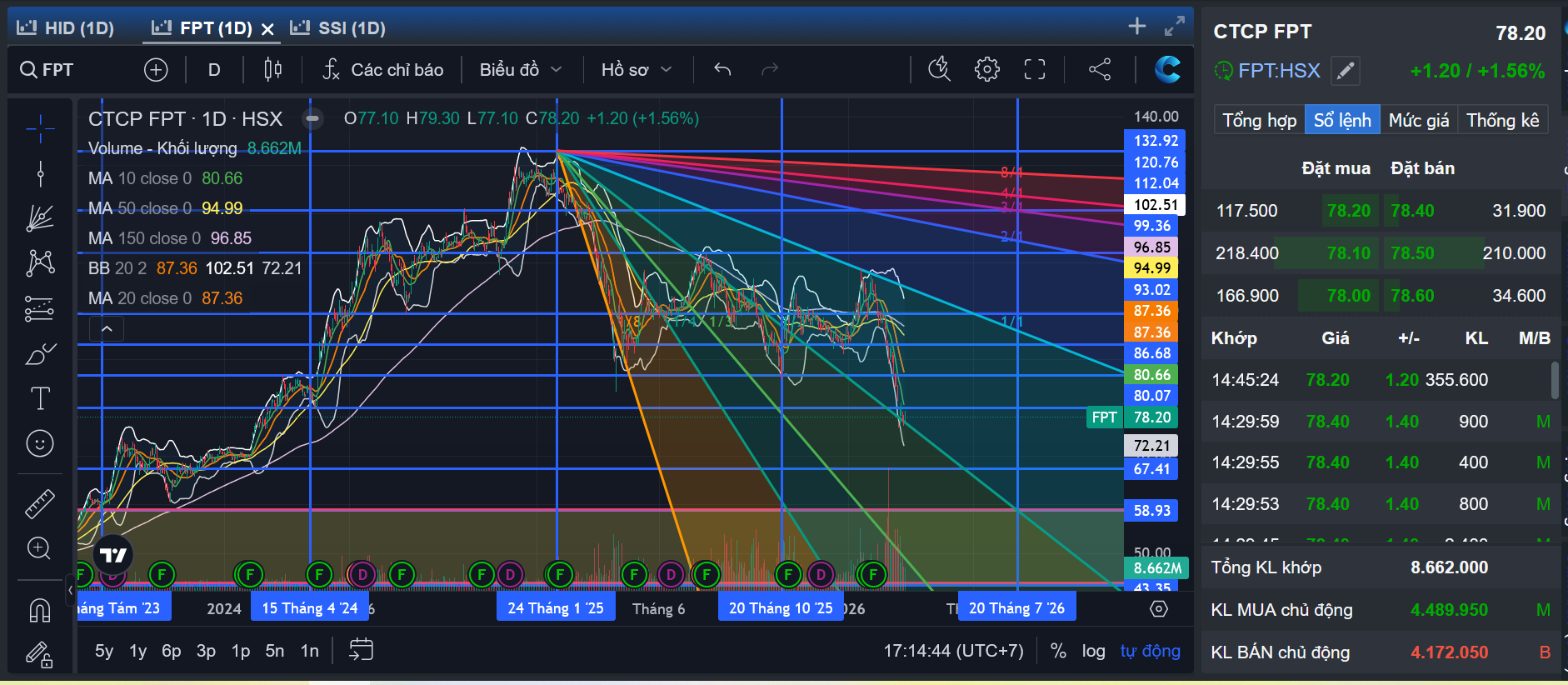Share the chart via share icon
Viewport: 1568px width, 685px height.
(1100, 69)
